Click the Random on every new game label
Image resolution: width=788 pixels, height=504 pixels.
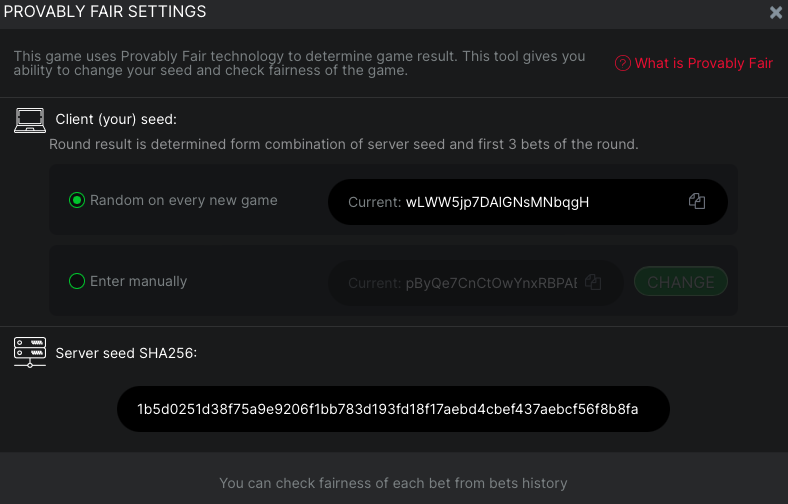click(183, 200)
